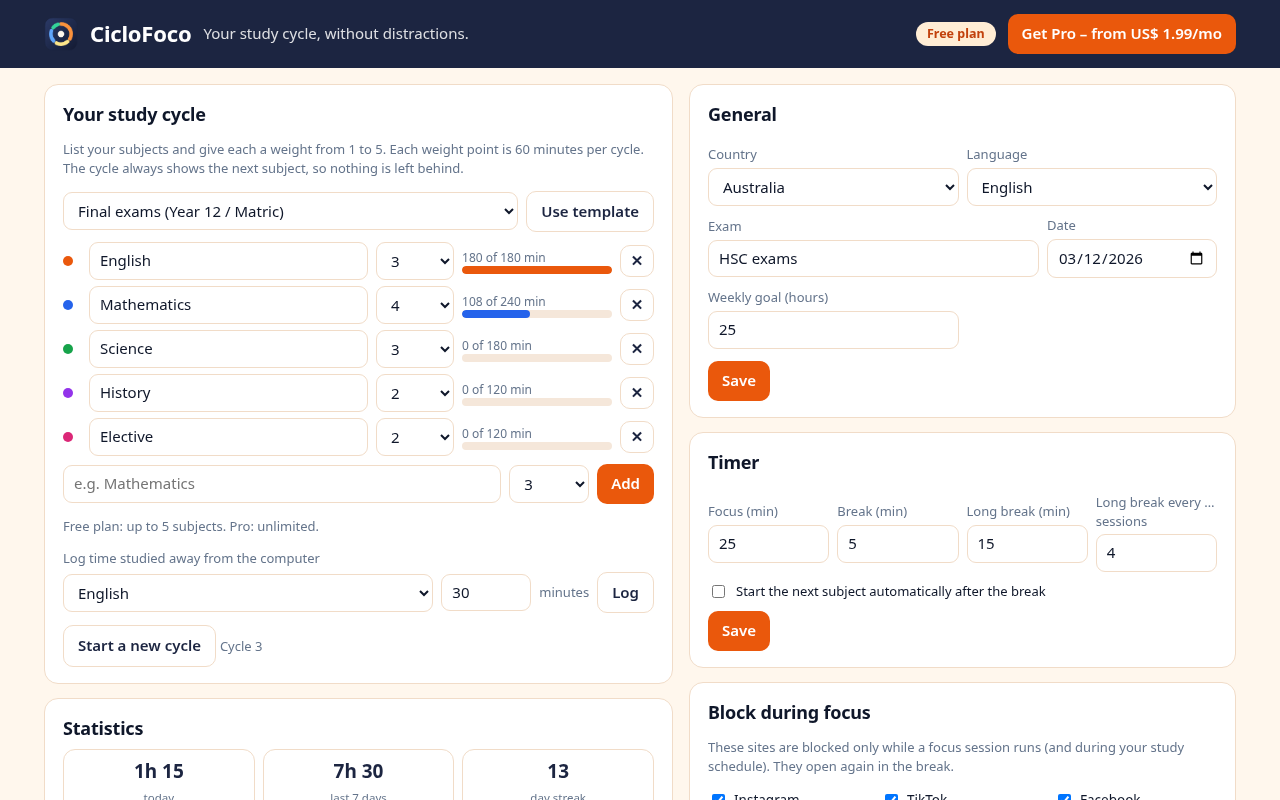Remove the Mathematics subject
The height and width of the screenshot is (800, 1280).
tap(637, 305)
